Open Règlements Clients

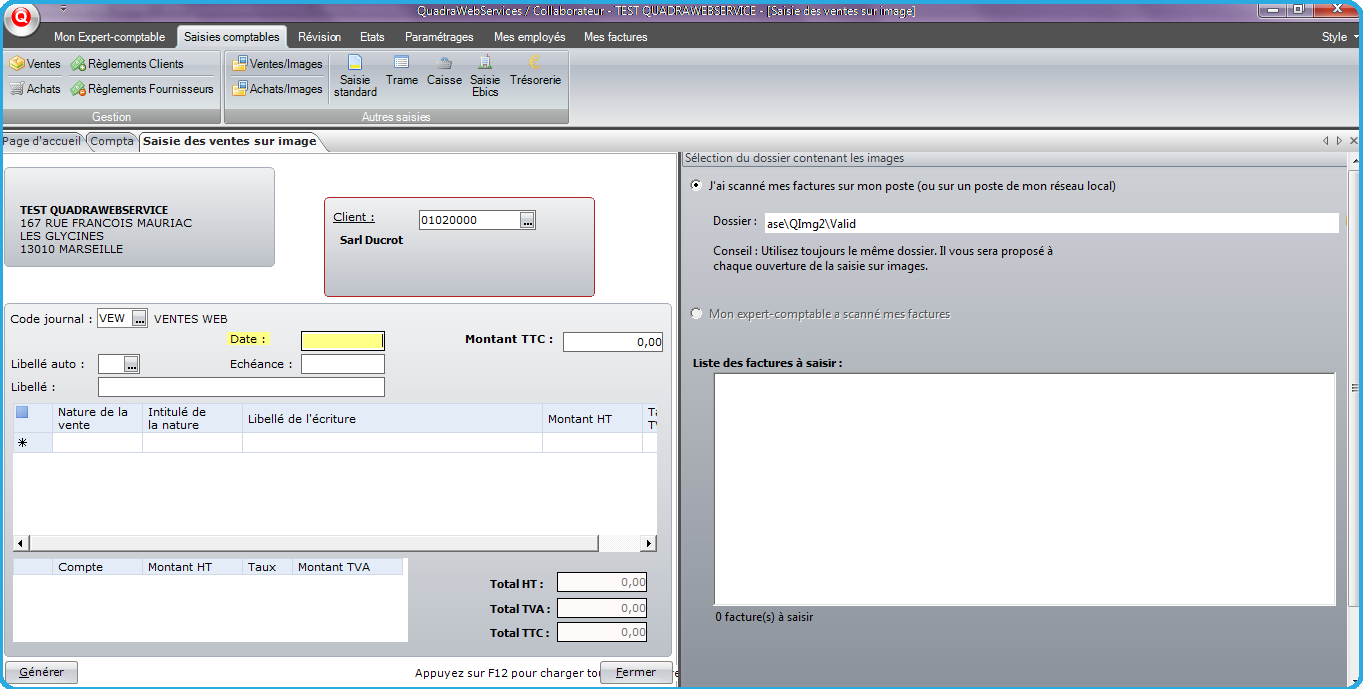(127, 64)
